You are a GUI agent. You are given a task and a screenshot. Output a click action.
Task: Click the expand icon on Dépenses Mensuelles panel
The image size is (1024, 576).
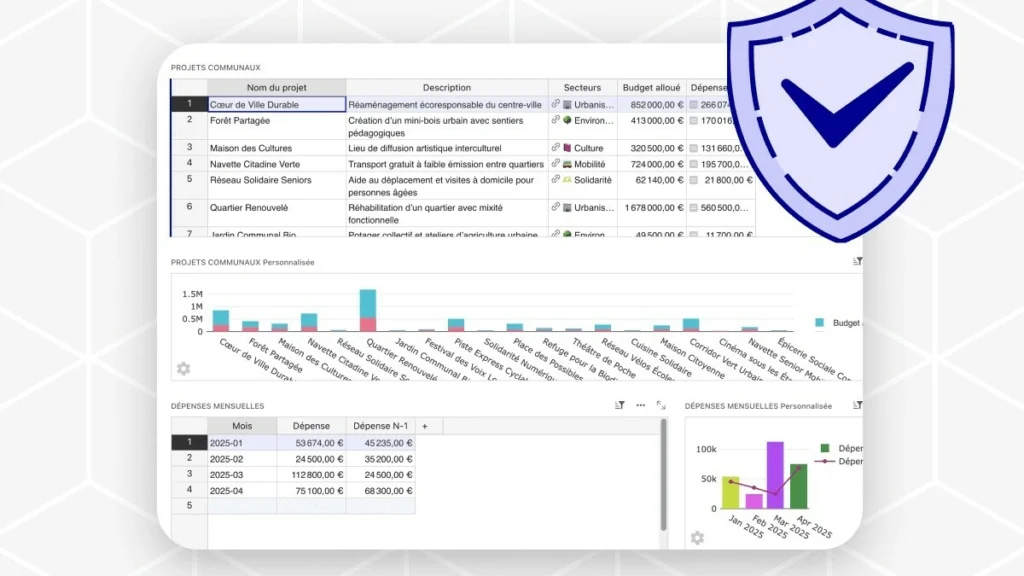click(662, 406)
